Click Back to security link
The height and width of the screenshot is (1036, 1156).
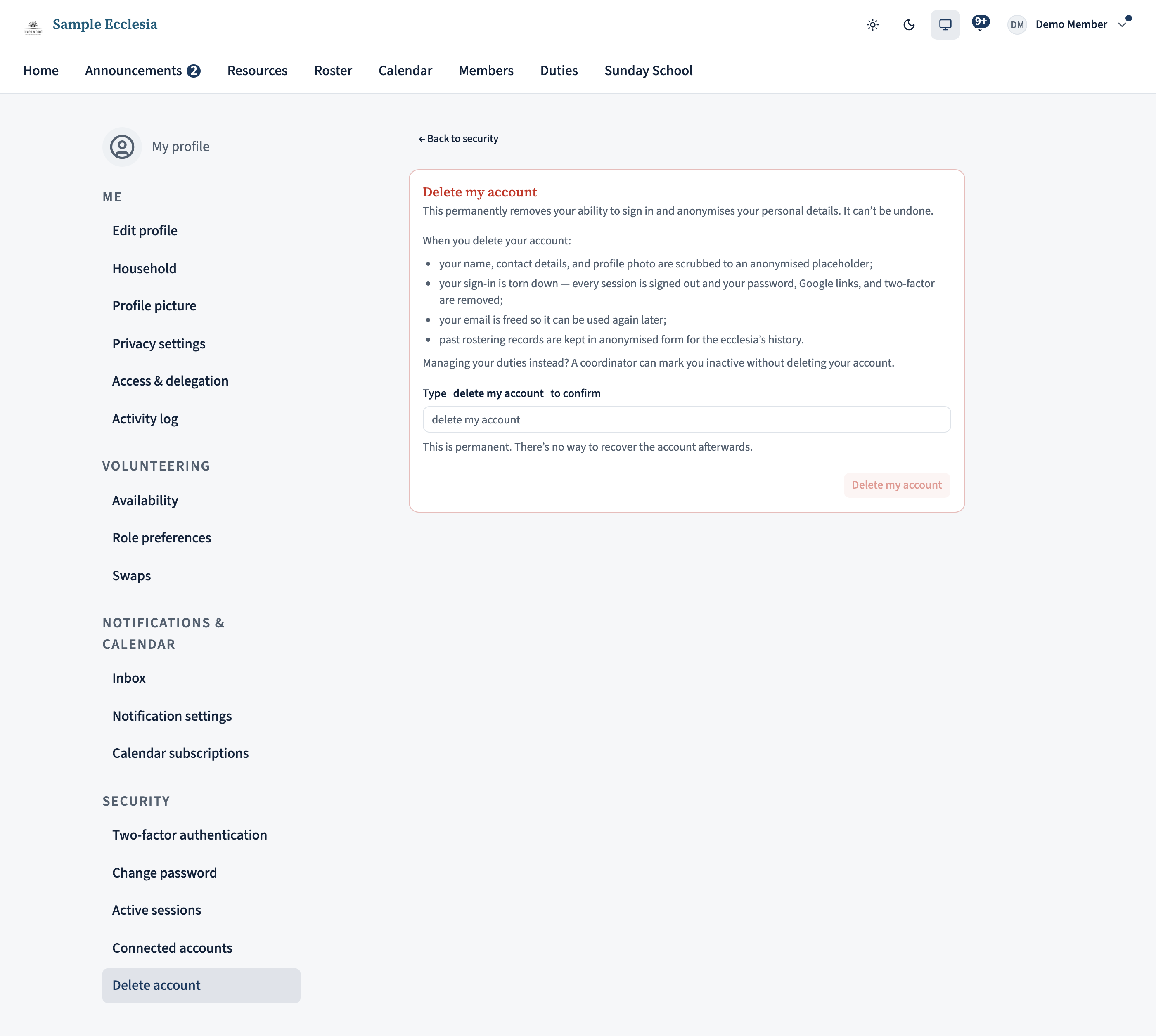click(x=458, y=138)
